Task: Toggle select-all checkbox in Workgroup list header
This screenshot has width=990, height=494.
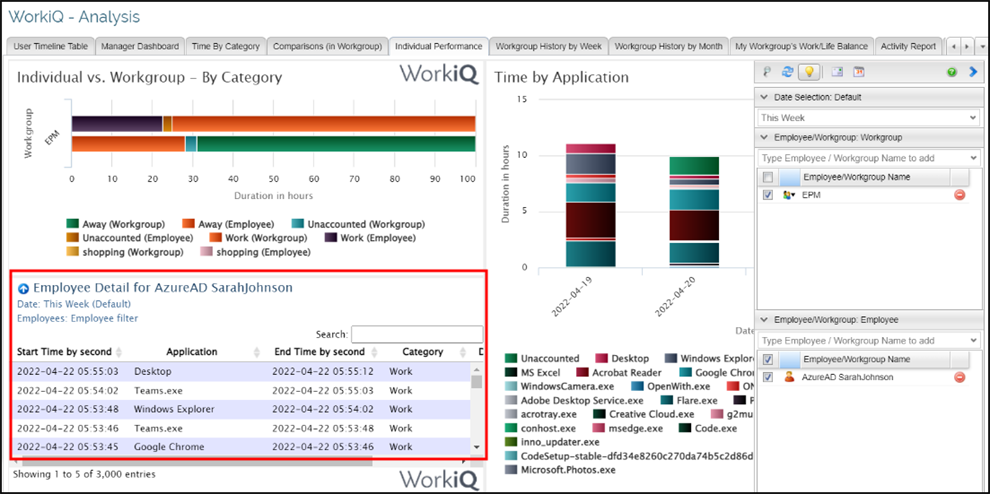Action: 768,177
